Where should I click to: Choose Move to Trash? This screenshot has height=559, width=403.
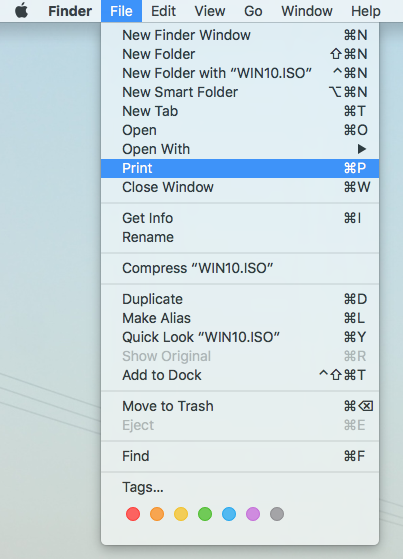(240, 406)
